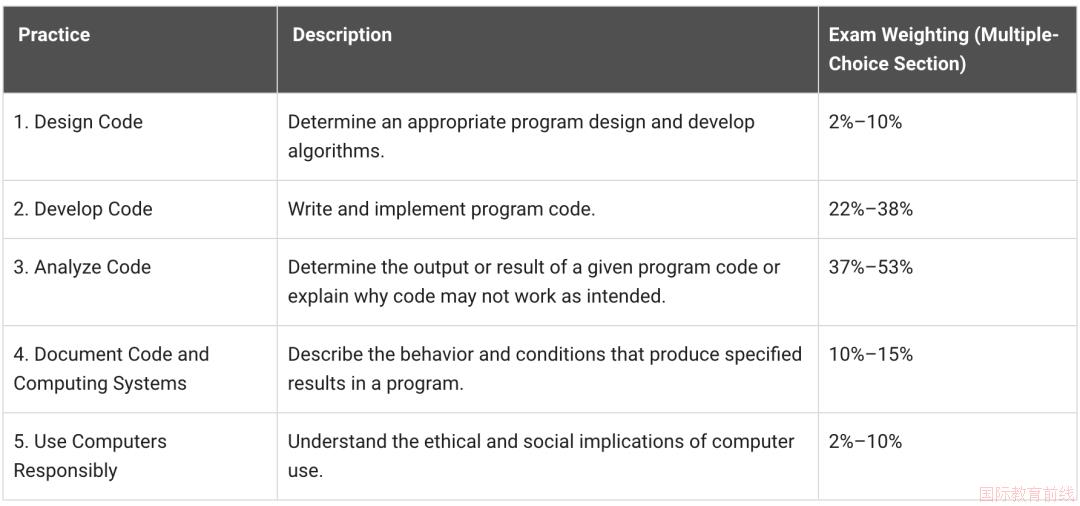Click the Practice column header

54,34
